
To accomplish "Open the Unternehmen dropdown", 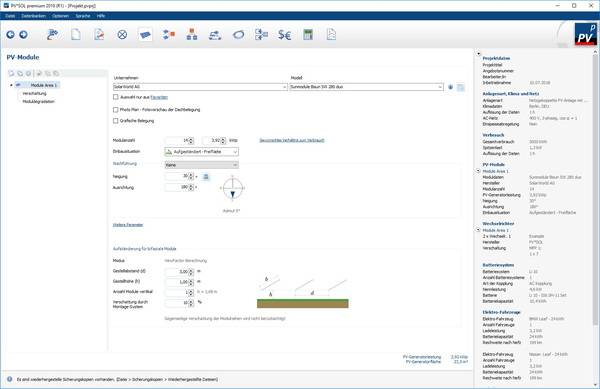I will [x=200, y=87].
